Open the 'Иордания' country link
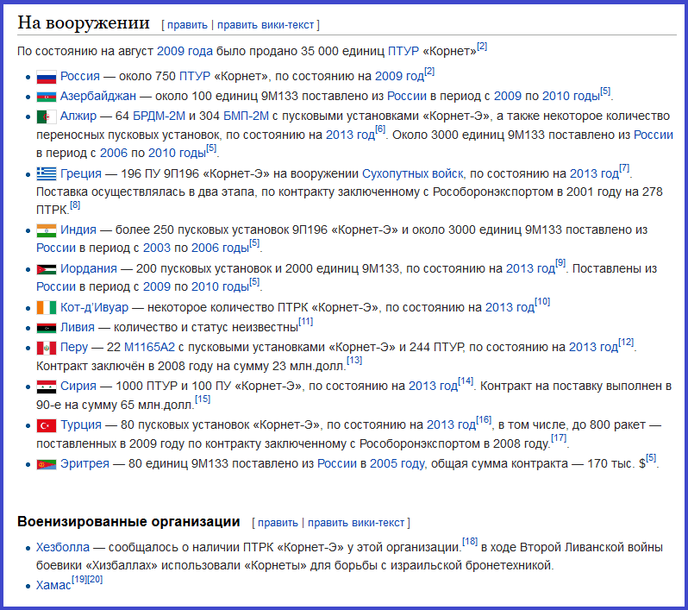688x610 pixels. [89, 269]
